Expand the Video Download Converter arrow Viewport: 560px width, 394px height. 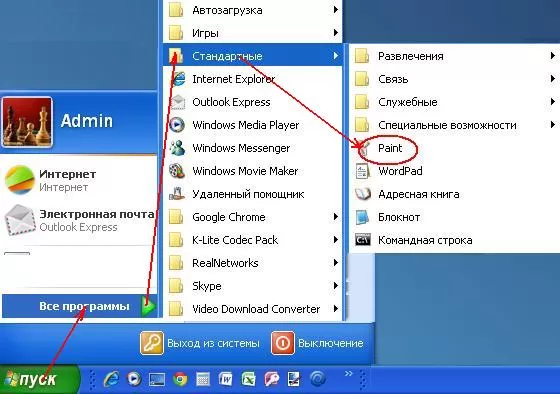335,309
